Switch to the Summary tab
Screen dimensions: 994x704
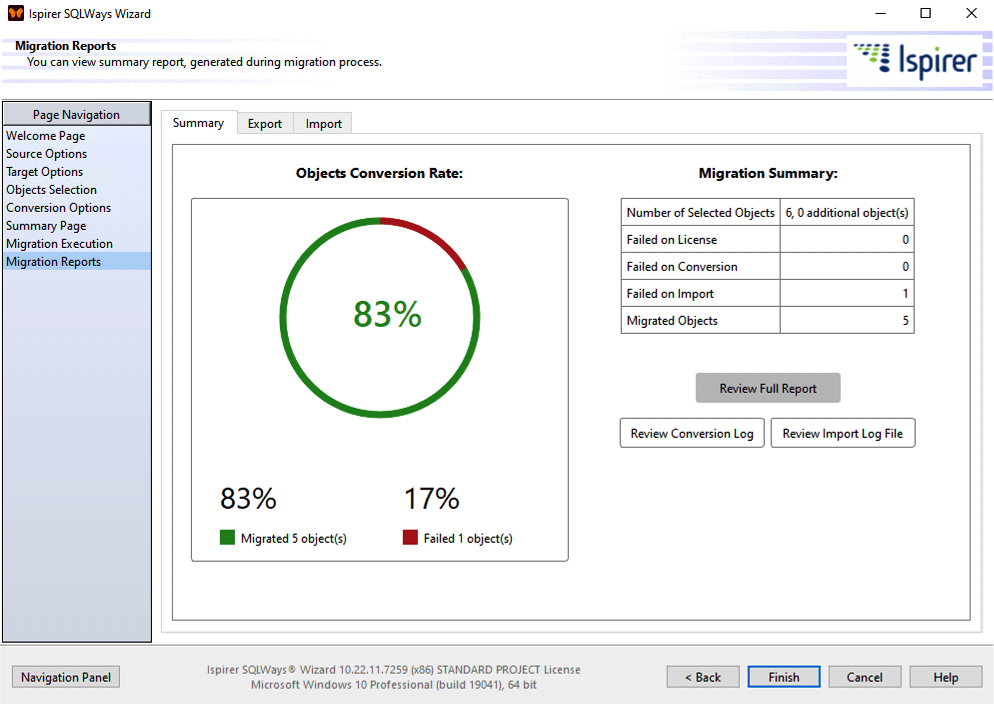coord(198,123)
